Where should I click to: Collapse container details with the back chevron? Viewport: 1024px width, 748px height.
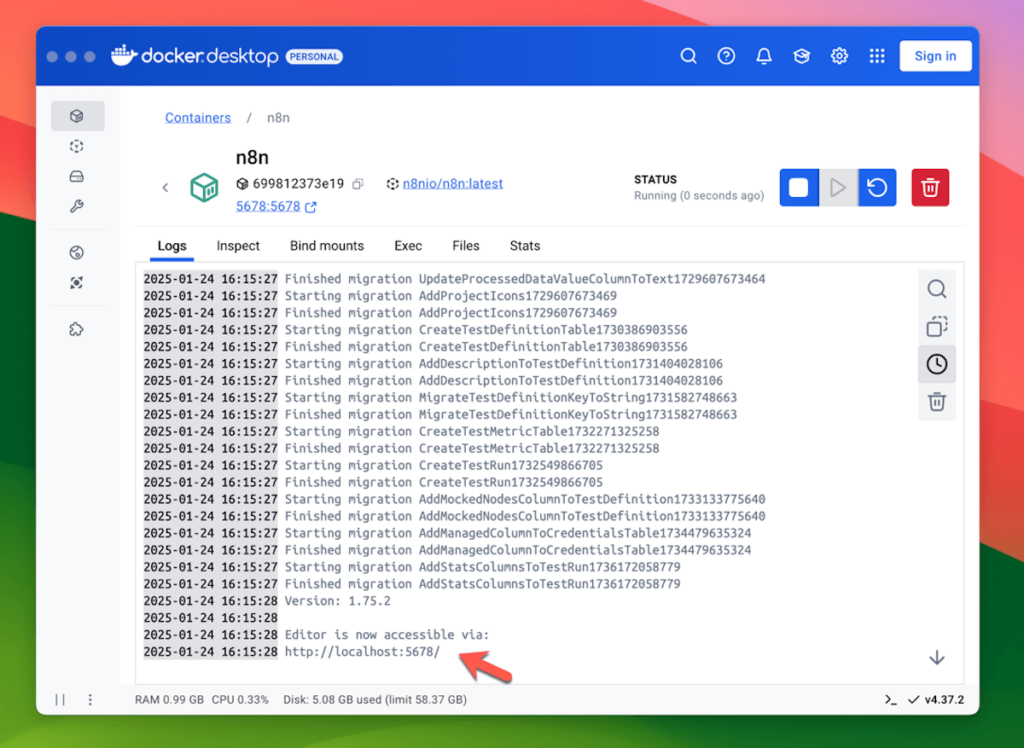165,187
